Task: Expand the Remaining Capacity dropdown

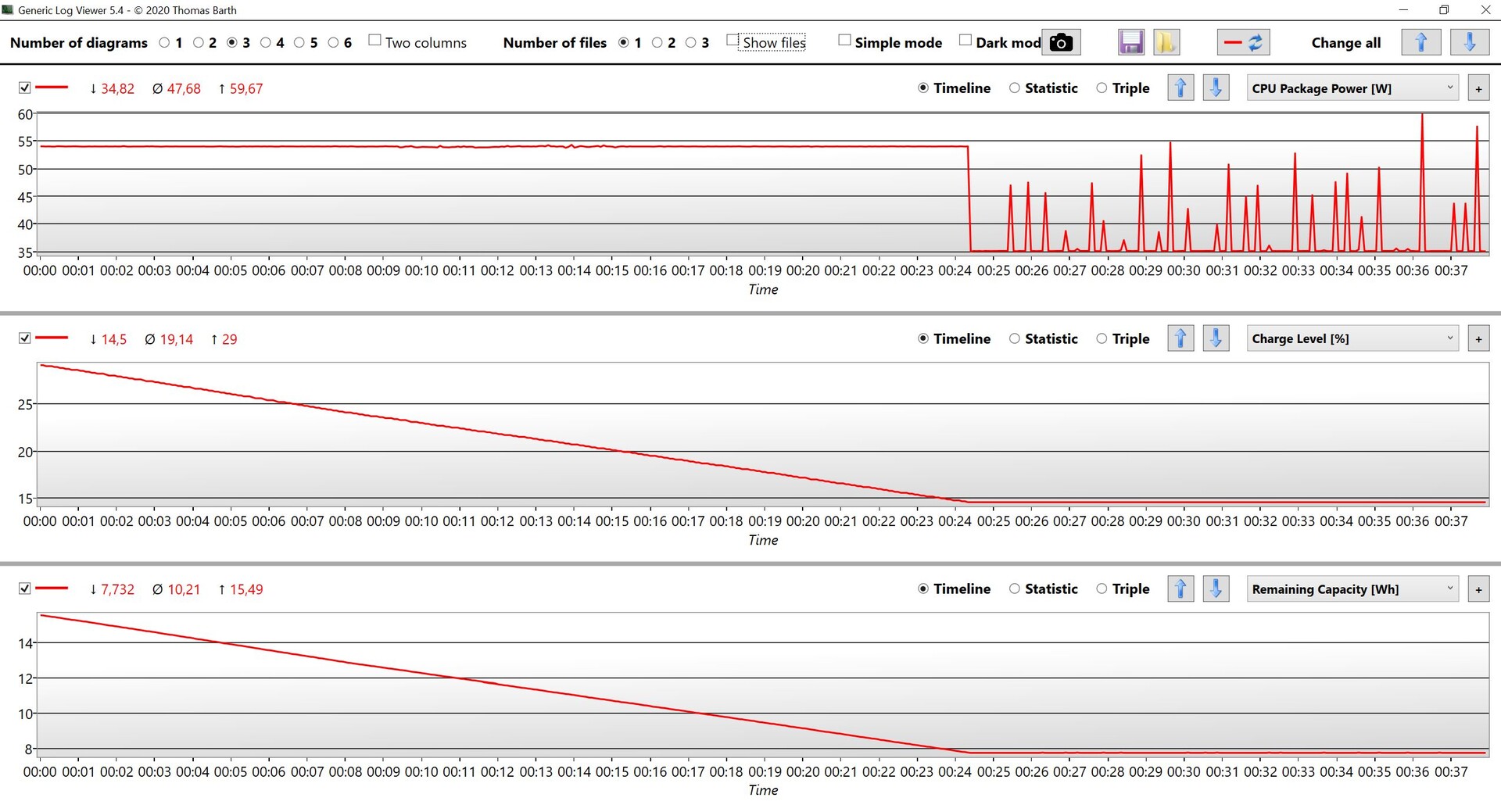Action: click(x=1352, y=588)
